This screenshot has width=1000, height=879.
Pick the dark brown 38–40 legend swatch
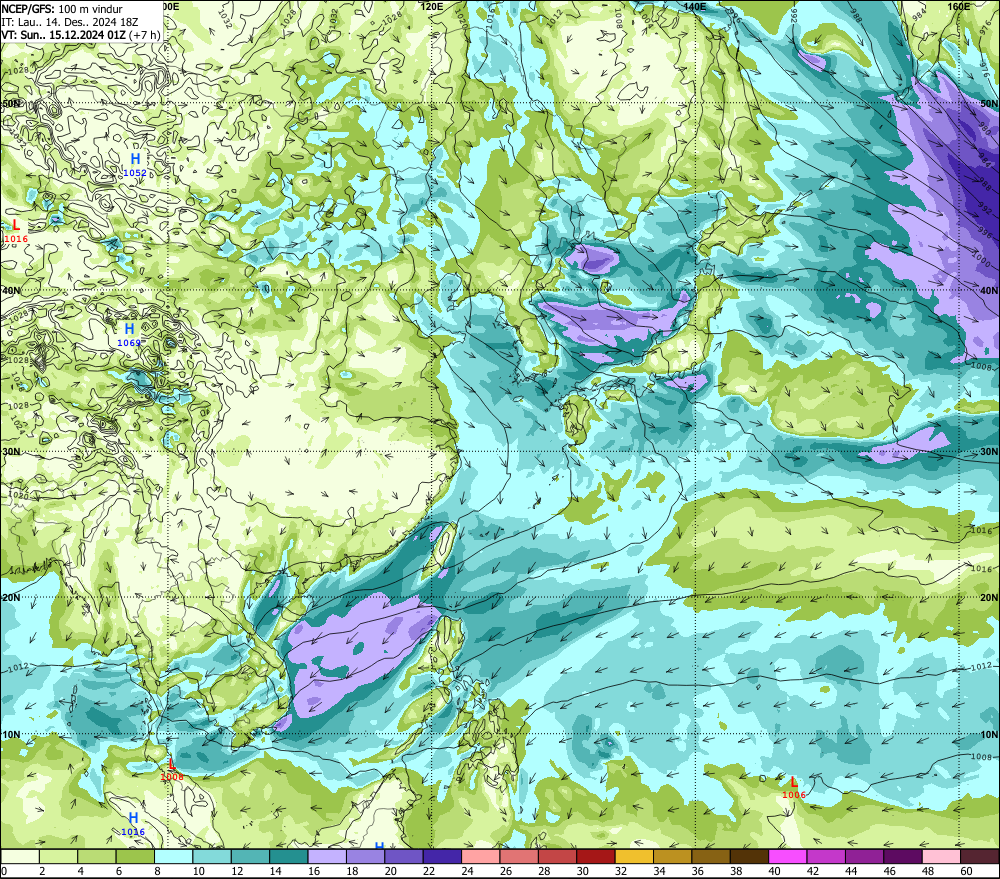(x=749, y=856)
